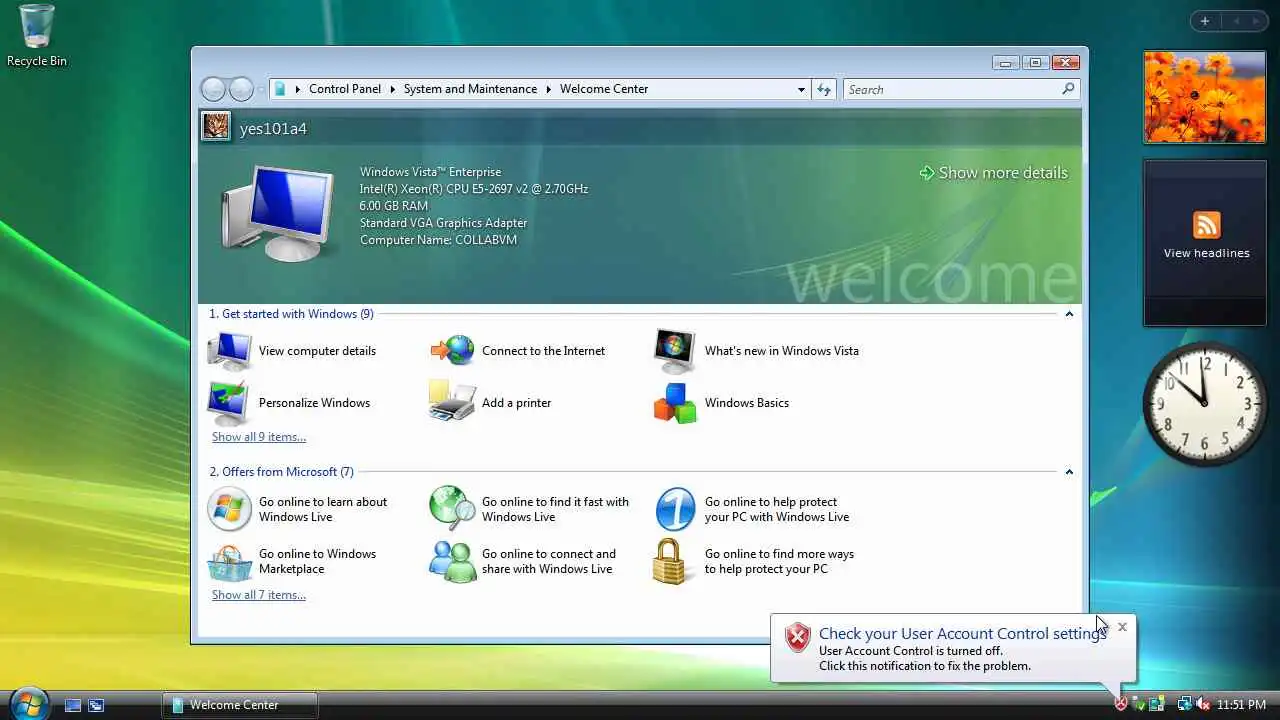Click the Control Panel breadcrumb
The height and width of the screenshot is (720, 1280).
[x=345, y=89]
